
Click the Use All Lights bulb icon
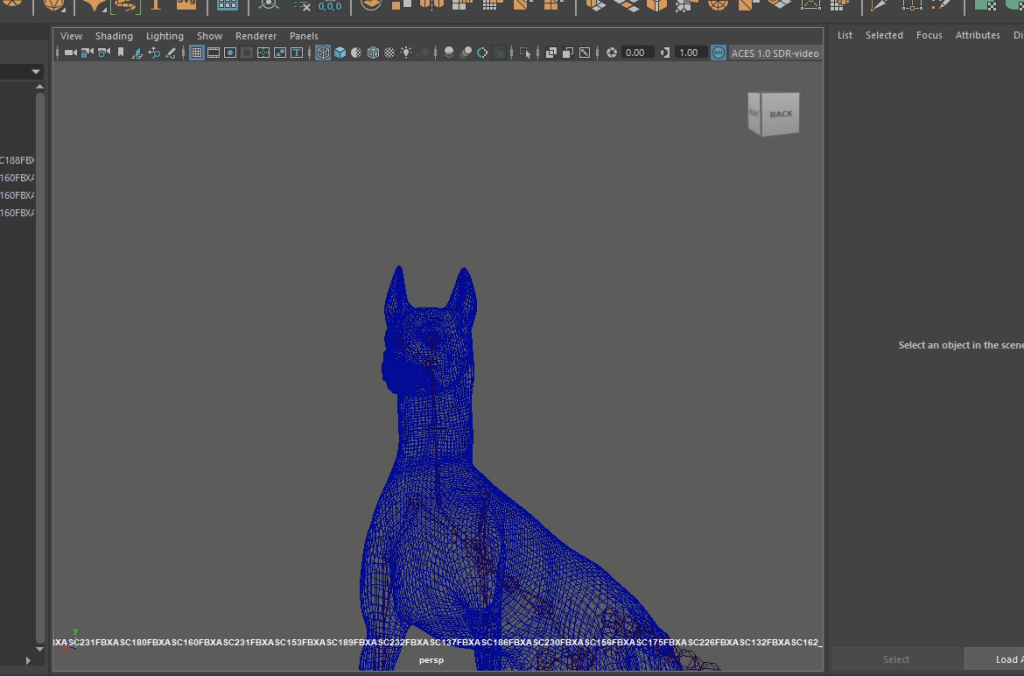click(405, 53)
